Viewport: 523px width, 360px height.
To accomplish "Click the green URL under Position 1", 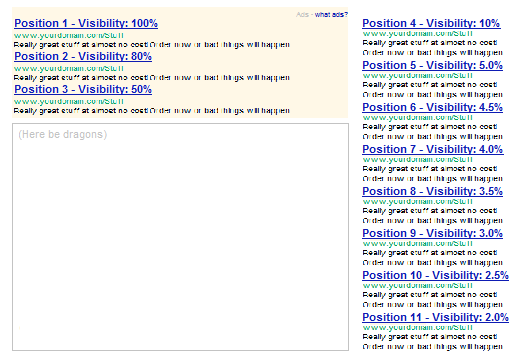I will click(x=69, y=35).
